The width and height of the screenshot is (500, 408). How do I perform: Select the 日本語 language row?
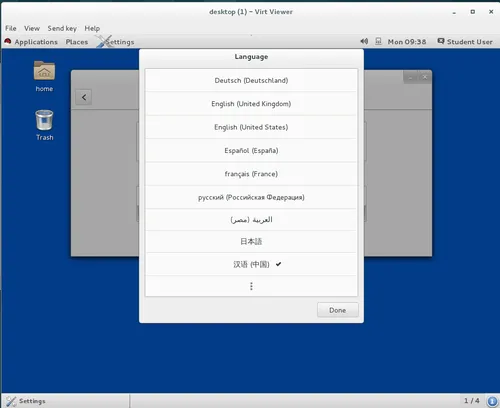(251, 242)
